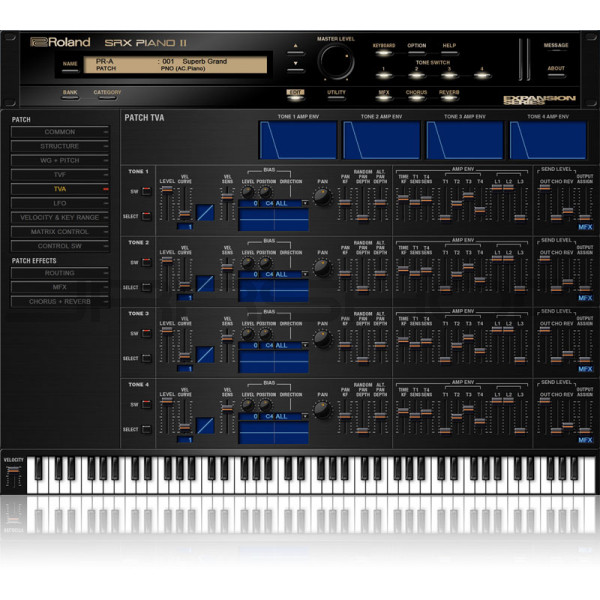The height and width of the screenshot is (600, 600).
Task: Toggle Tone 4 SW switch
Action: [x=147, y=404]
